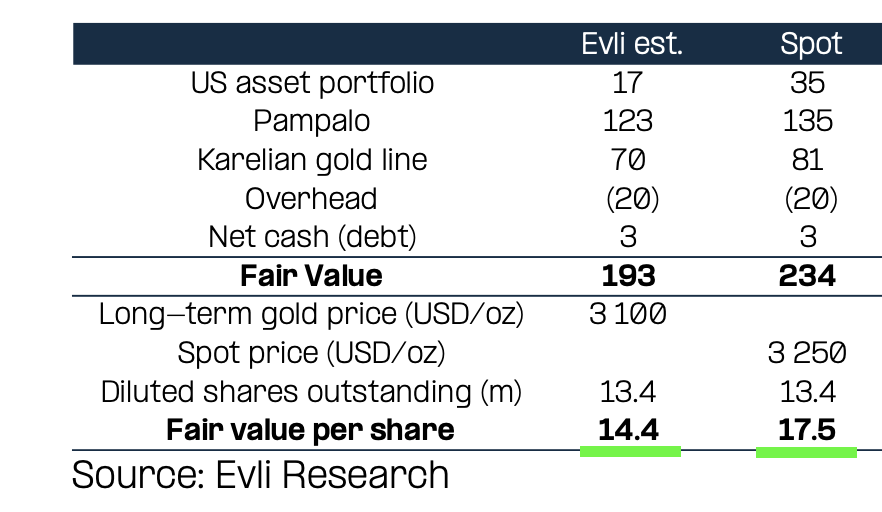Click the Spot column header

pyautogui.click(x=811, y=44)
